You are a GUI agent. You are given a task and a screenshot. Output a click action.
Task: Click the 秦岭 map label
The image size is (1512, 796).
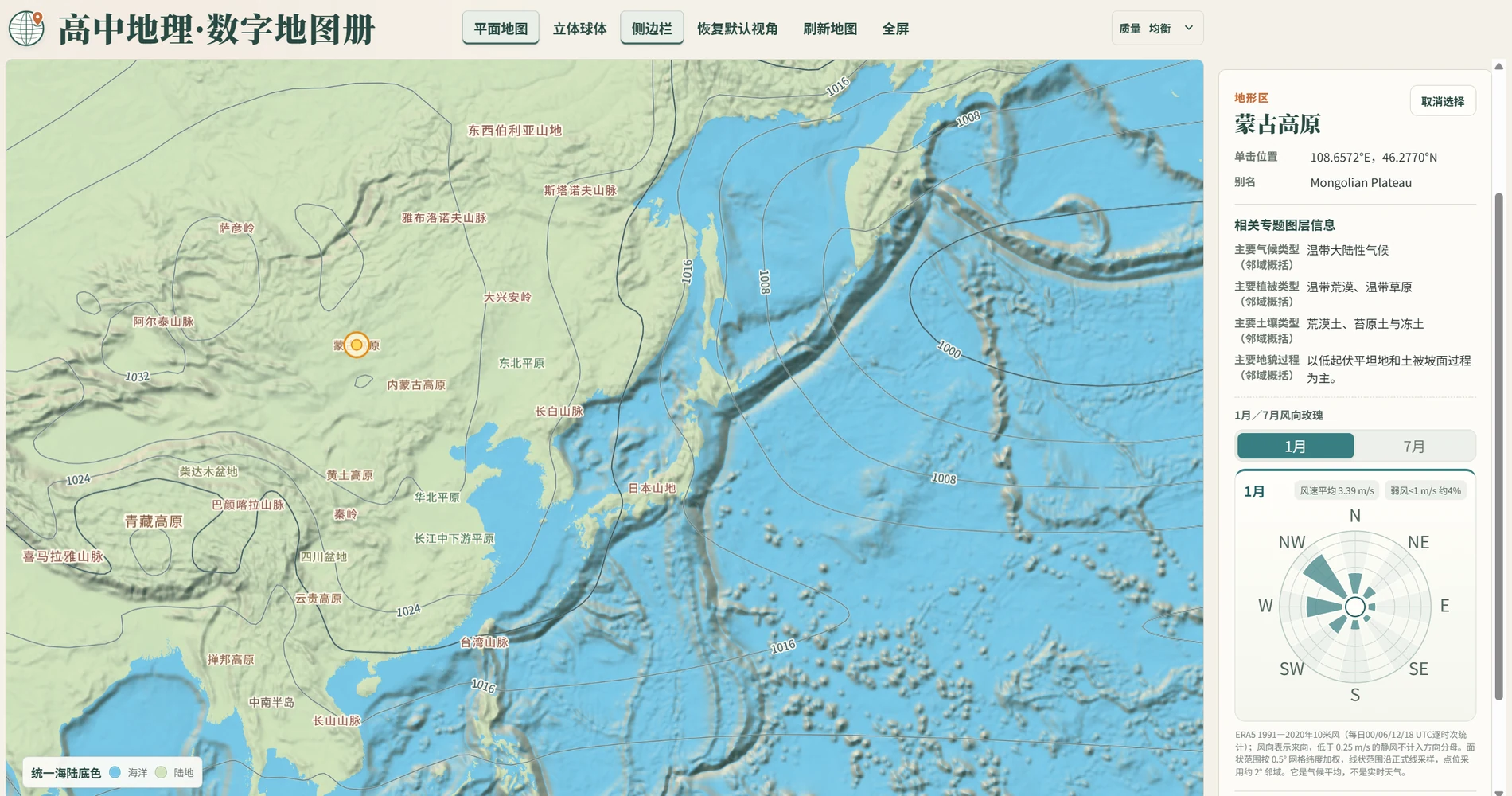pyautogui.click(x=345, y=514)
